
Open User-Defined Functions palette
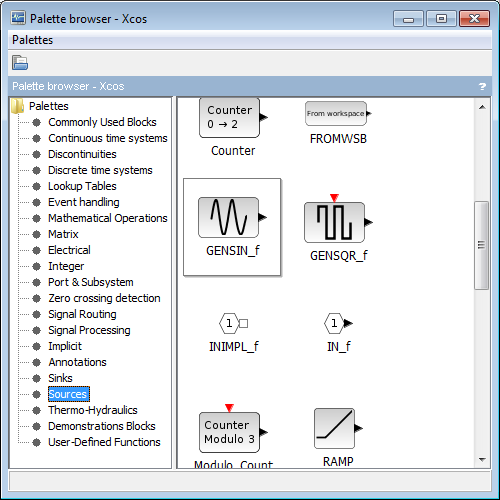click(x=104, y=442)
